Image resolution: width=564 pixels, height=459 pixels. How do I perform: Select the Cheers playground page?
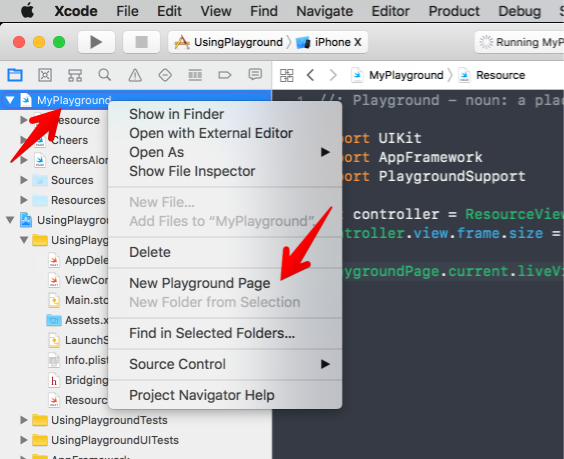(x=69, y=140)
